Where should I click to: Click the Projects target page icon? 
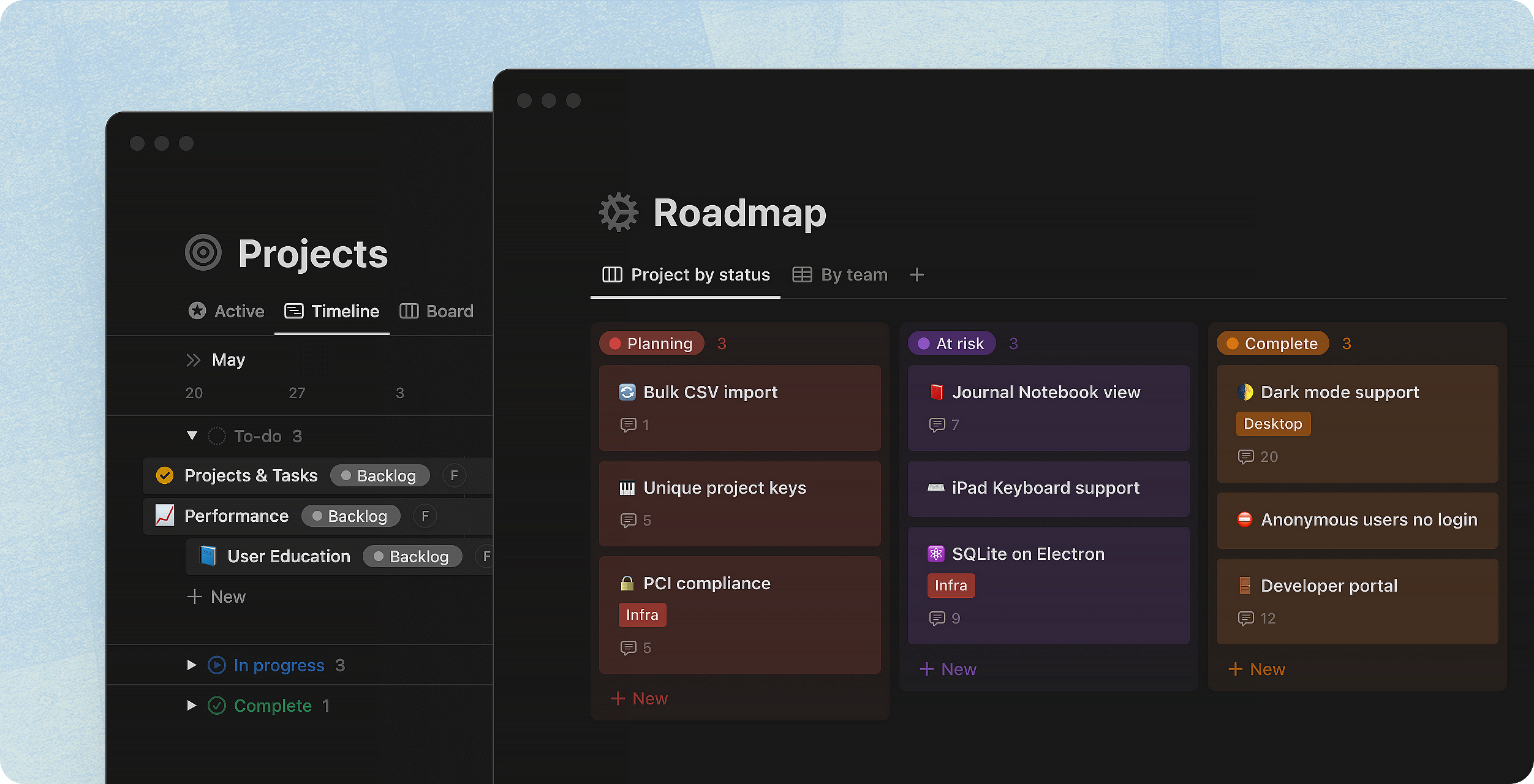click(203, 252)
